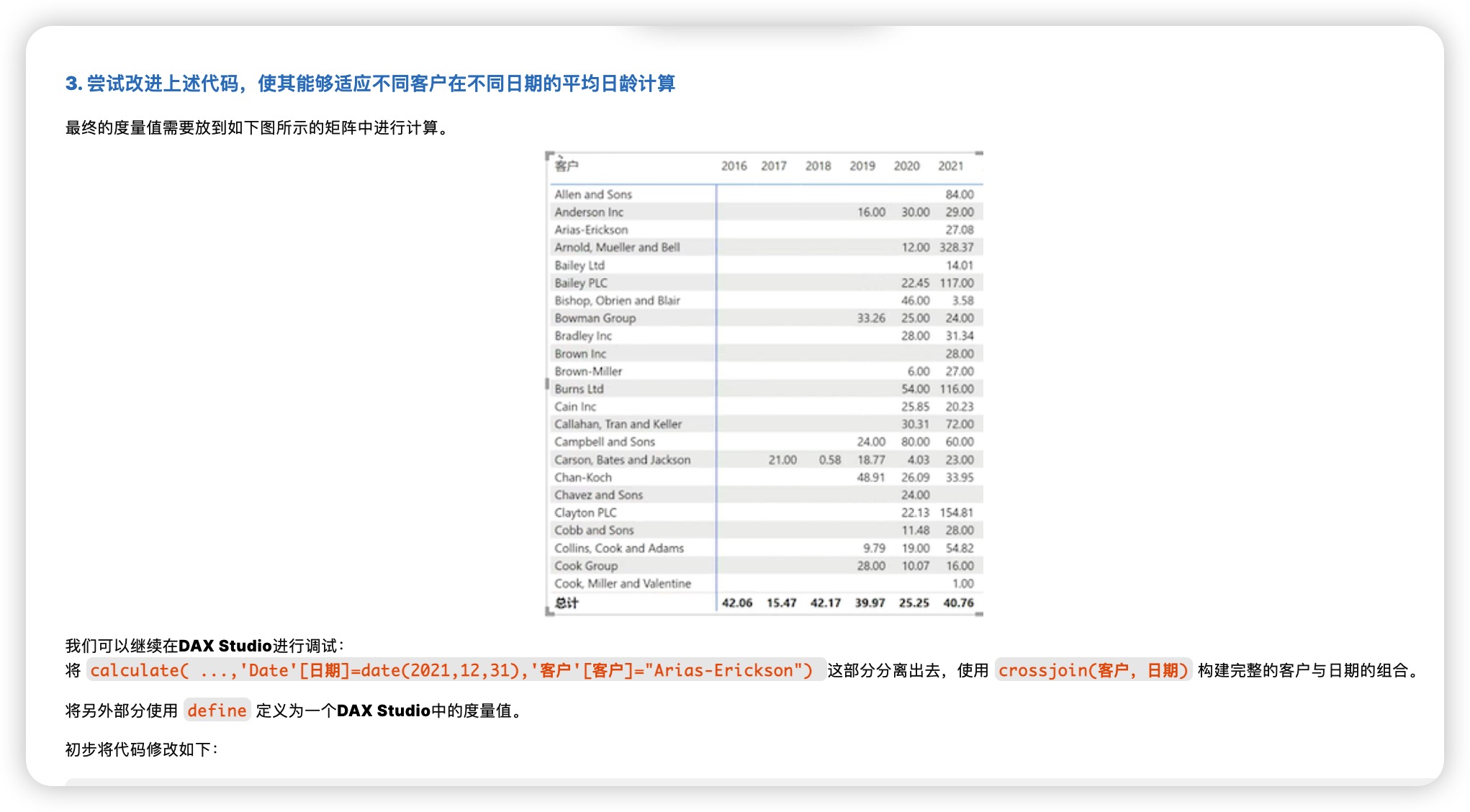
Task: Select the Arias-Erickson customer row
Action: 591,230
